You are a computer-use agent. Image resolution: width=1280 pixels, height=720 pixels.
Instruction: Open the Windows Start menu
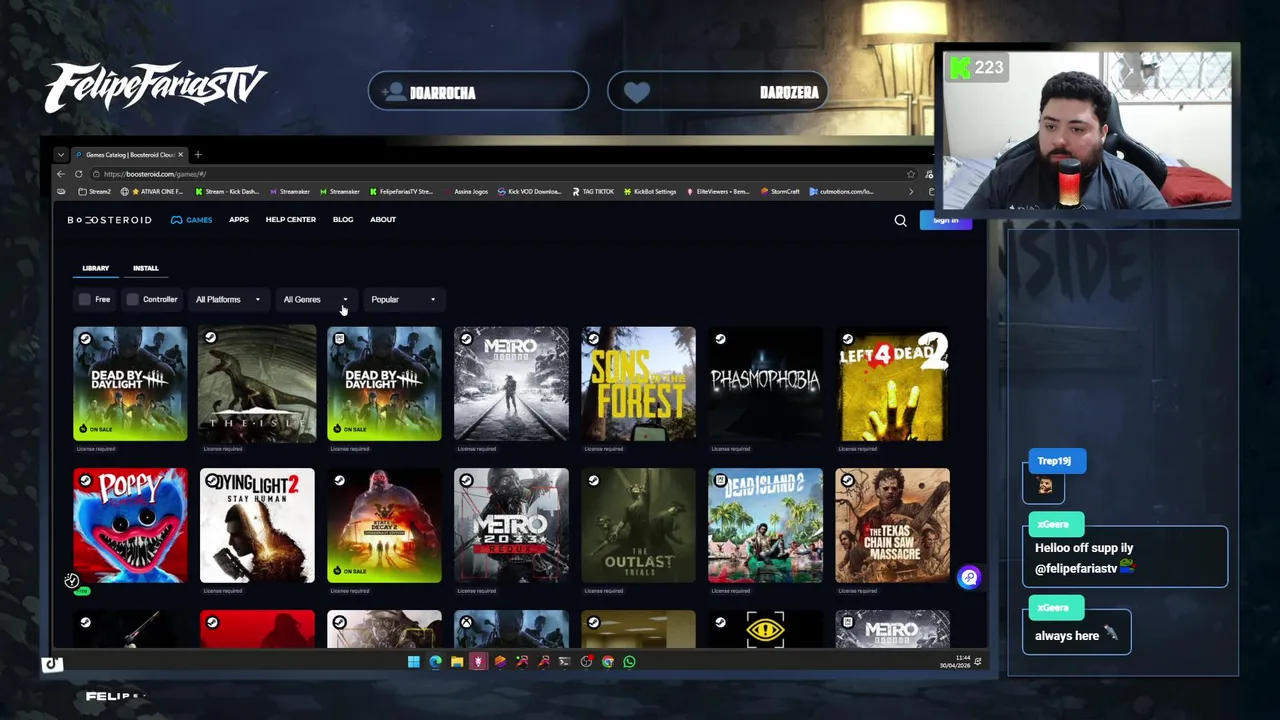click(413, 661)
